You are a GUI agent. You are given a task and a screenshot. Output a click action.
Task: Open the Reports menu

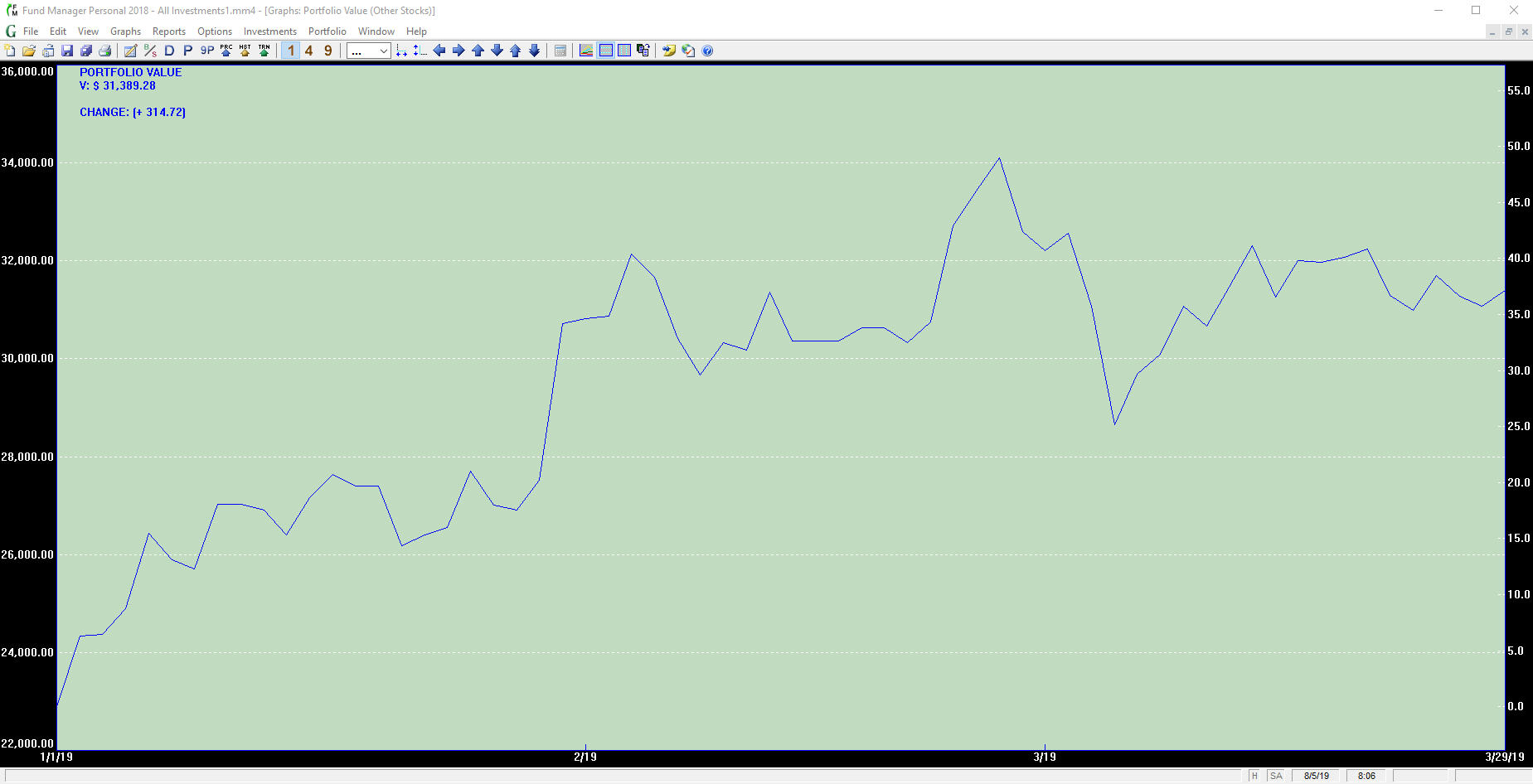(x=169, y=31)
